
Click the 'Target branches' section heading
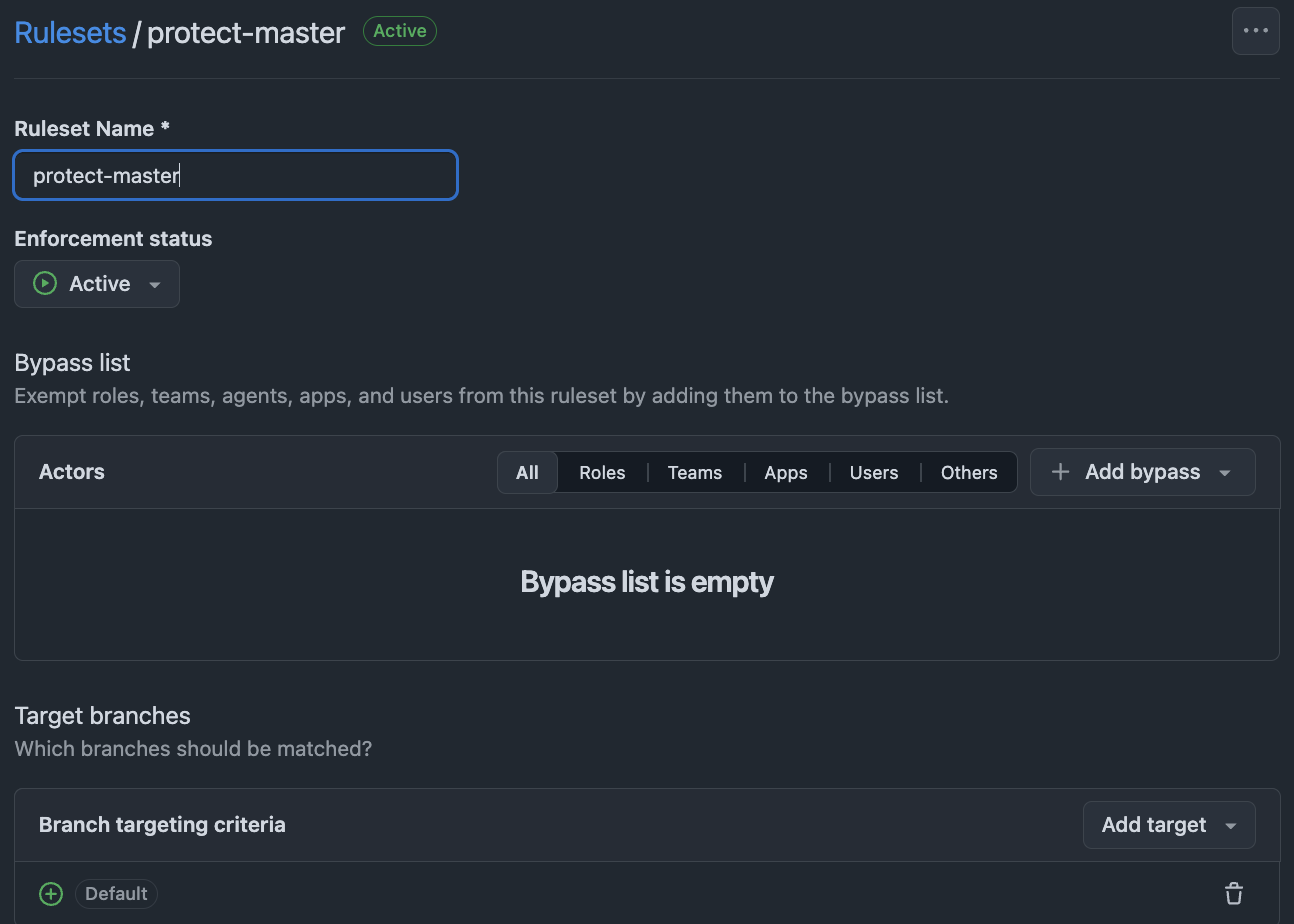click(x=102, y=716)
